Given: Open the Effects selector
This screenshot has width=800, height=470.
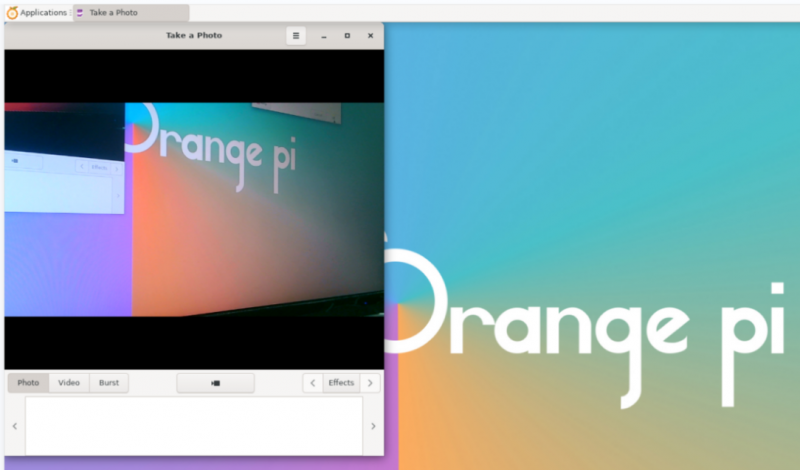Looking at the screenshot, I should tap(341, 383).
